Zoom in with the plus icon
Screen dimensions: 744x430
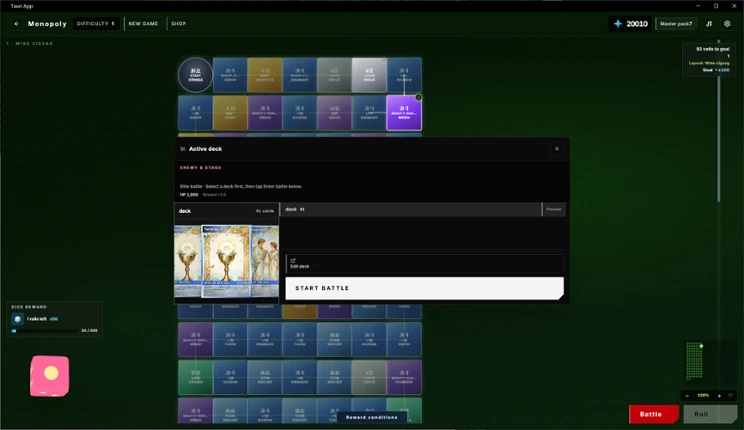(719, 395)
